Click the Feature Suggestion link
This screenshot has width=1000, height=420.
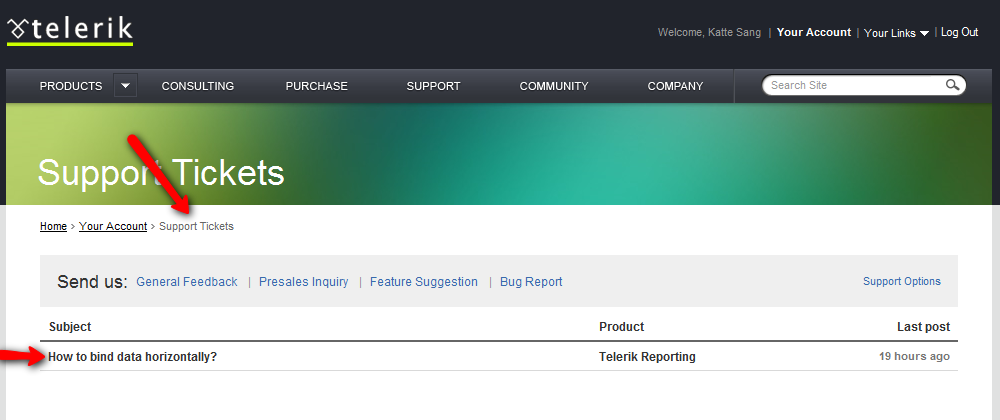click(x=423, y=282)
